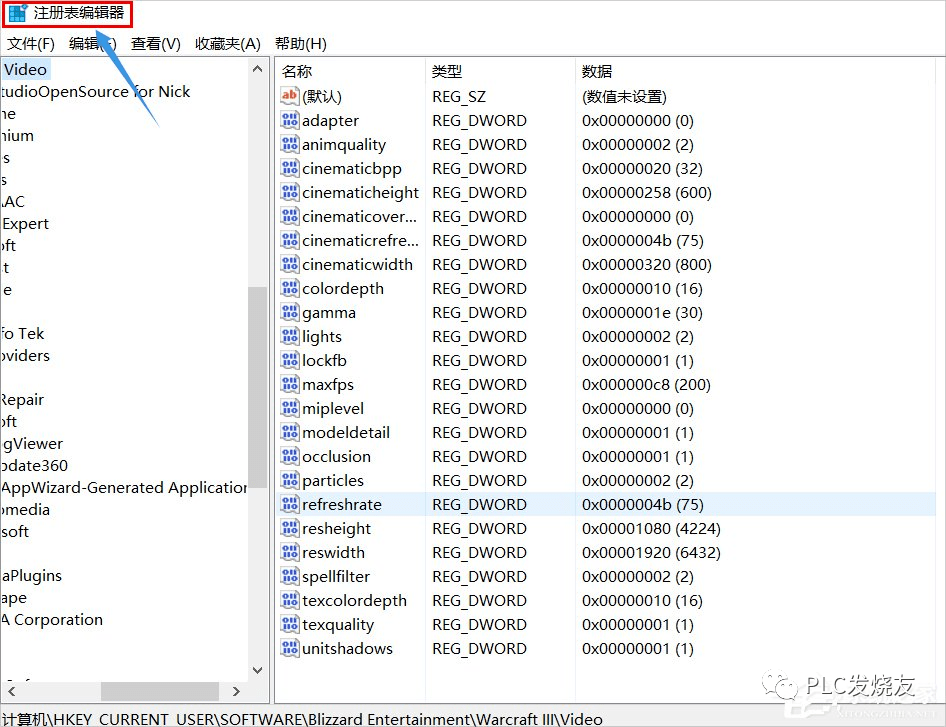Screen dimensions: 946x727
Task: Click the 数据 column header
Action: point(597,72)
